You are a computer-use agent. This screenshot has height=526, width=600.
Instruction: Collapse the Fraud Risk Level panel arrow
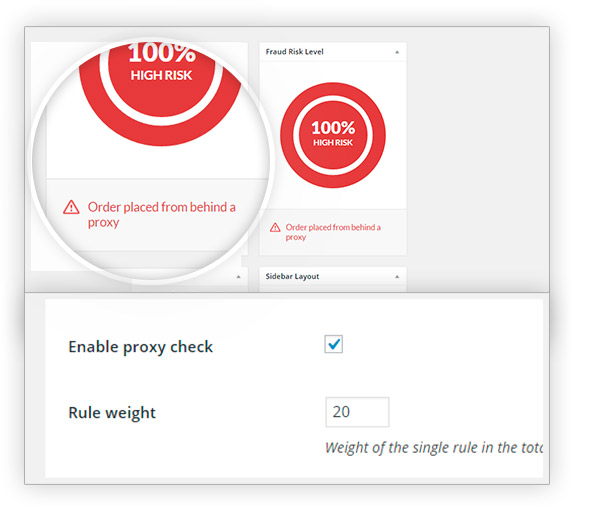pos(397,52)
